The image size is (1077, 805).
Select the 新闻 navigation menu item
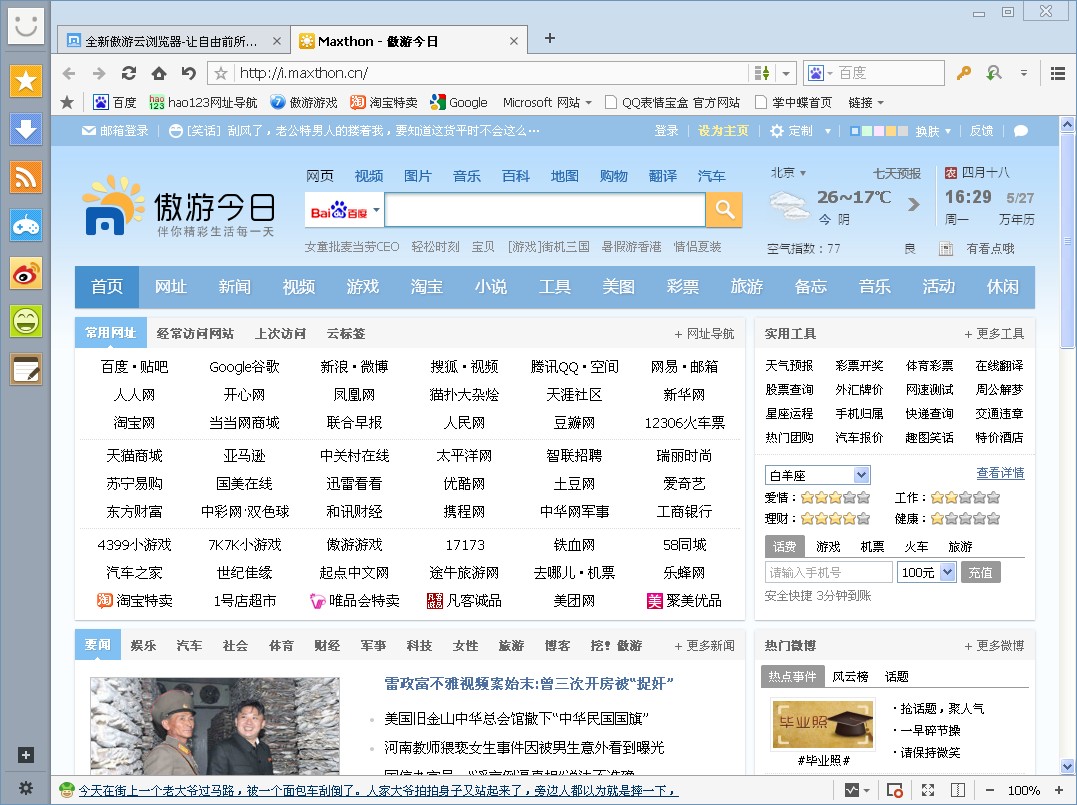[234, 287]
